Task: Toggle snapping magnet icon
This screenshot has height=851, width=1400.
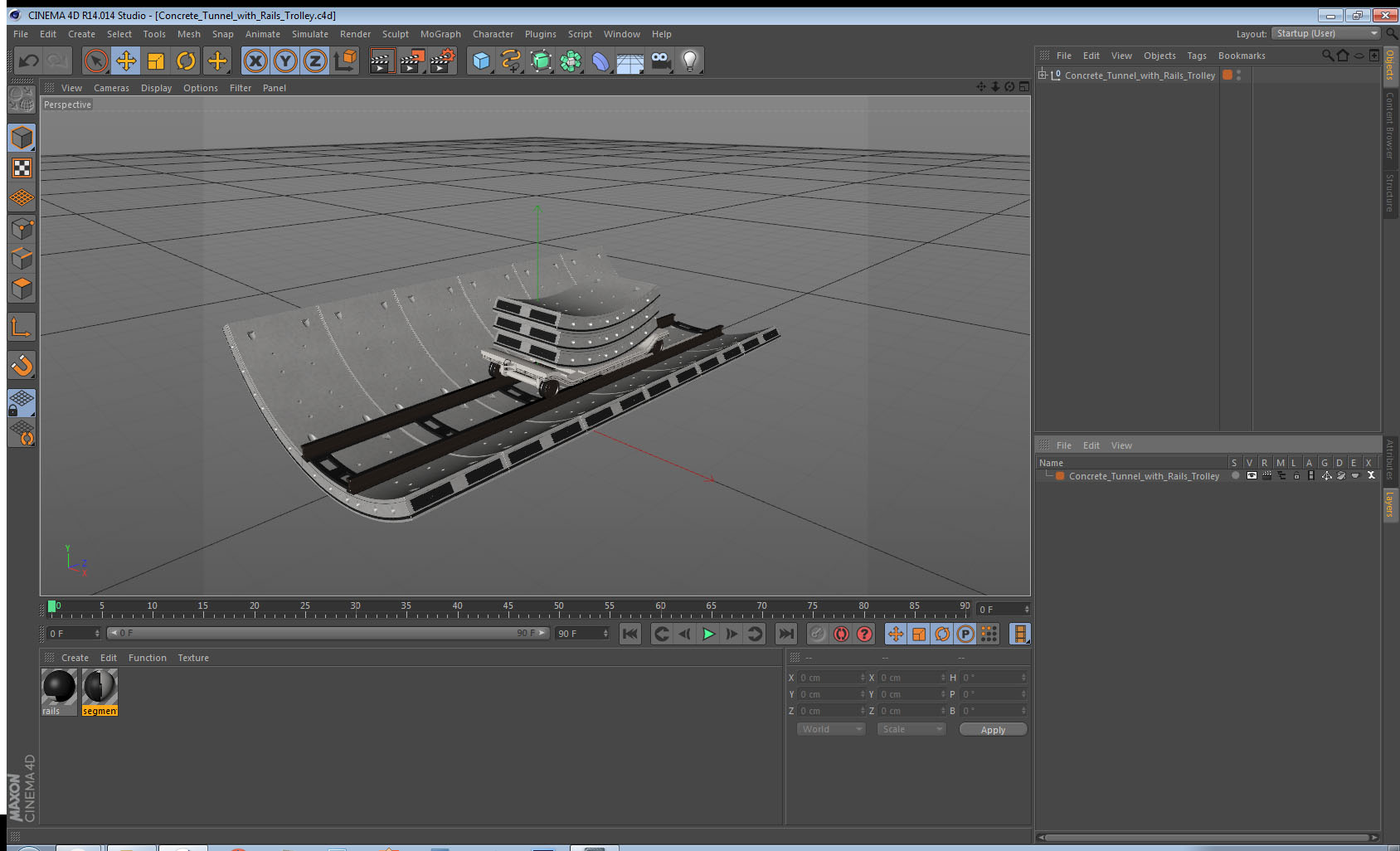Action: pos(22,365)
